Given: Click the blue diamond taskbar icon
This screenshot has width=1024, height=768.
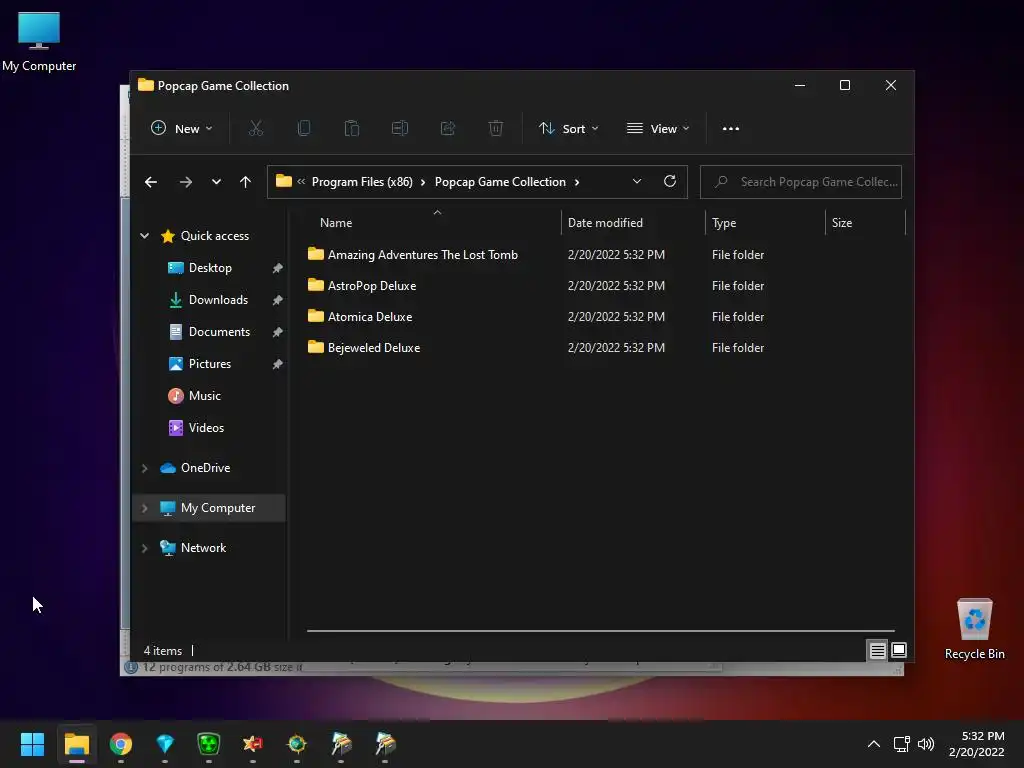Looking at the screenshot, I should (x=165, y=744).
